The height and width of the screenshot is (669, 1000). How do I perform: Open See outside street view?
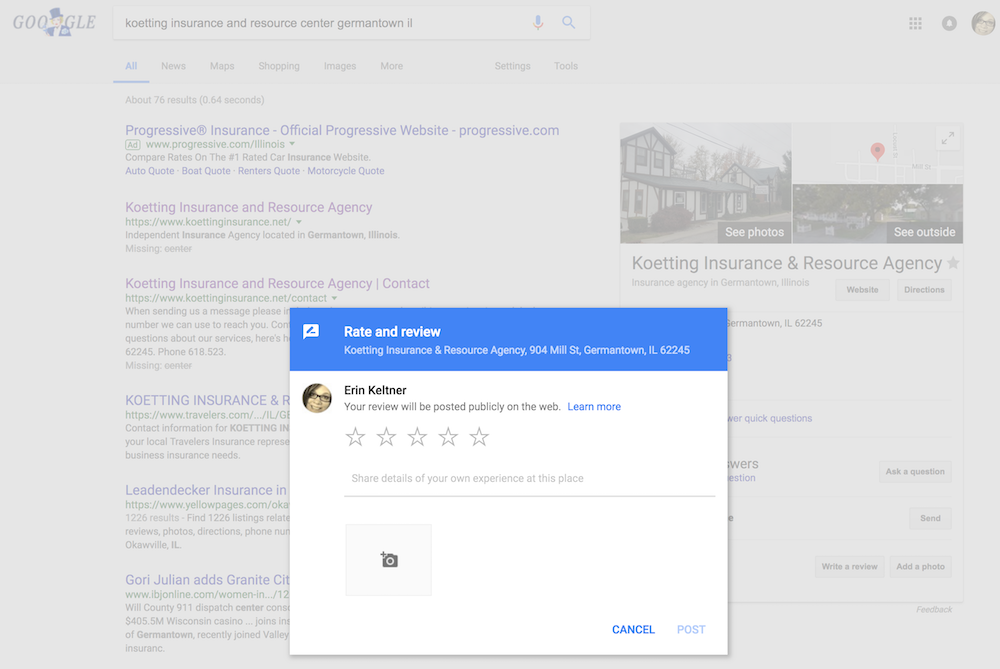click(878, 214)
